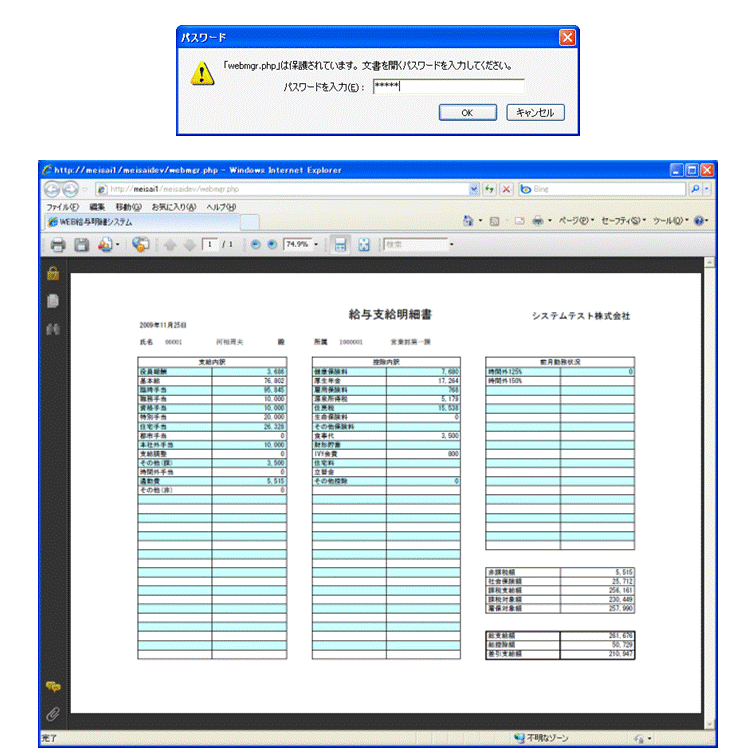Click OK in the password dialog
This screenshot has width=756, height=756.
(x=467, y=112)
